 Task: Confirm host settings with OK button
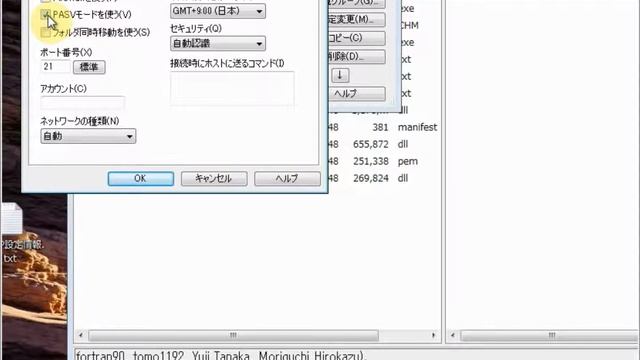point(141,178)
